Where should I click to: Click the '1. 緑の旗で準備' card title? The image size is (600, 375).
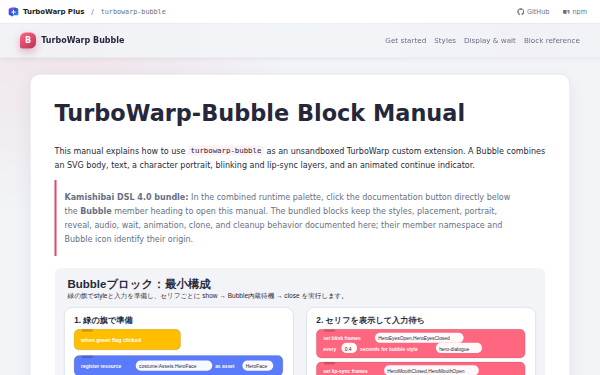[x=103, y=320]
